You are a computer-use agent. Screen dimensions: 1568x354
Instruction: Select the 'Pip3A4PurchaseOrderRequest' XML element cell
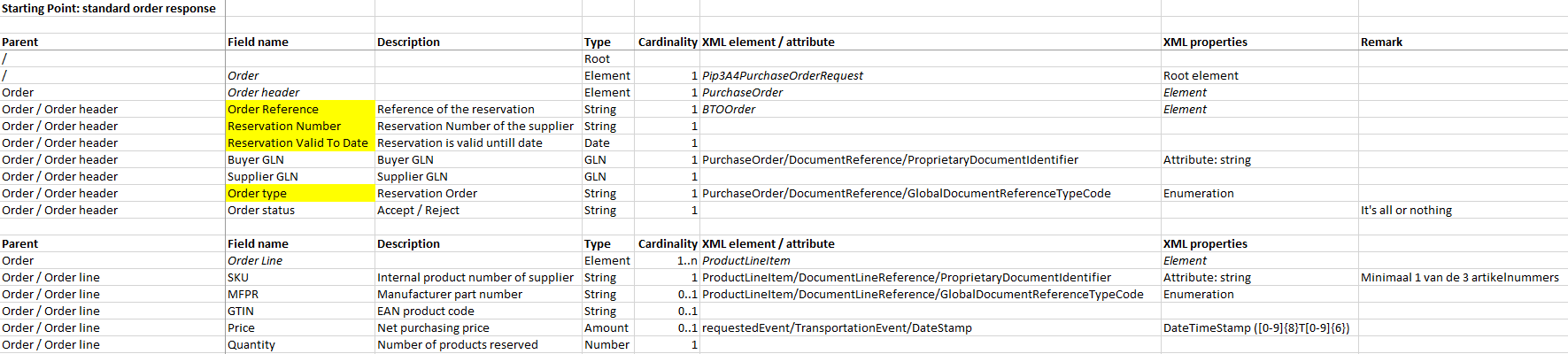(783, 76)
